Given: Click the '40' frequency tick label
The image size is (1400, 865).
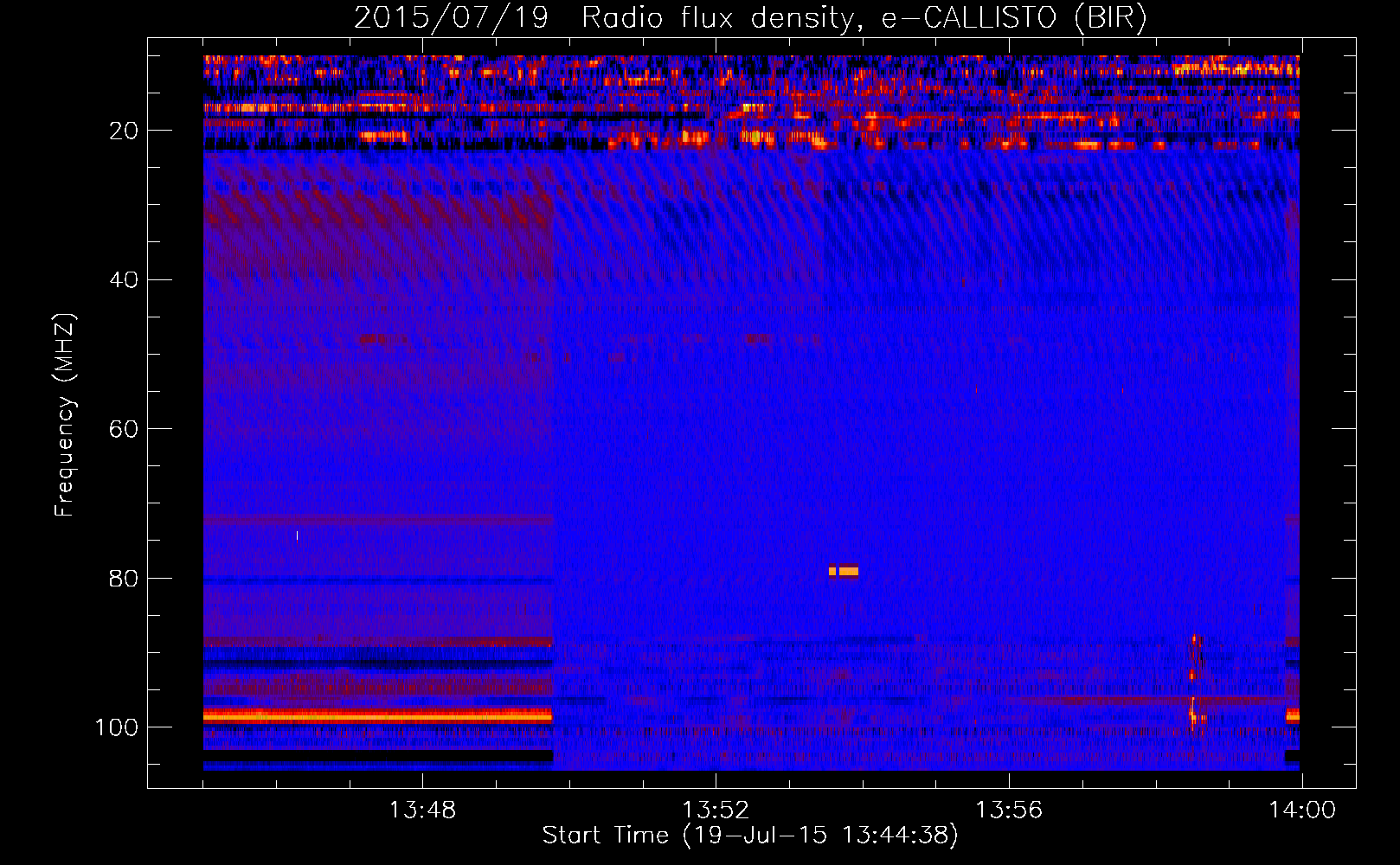Looking at the screenshot, I should click(x=125, y=279).
